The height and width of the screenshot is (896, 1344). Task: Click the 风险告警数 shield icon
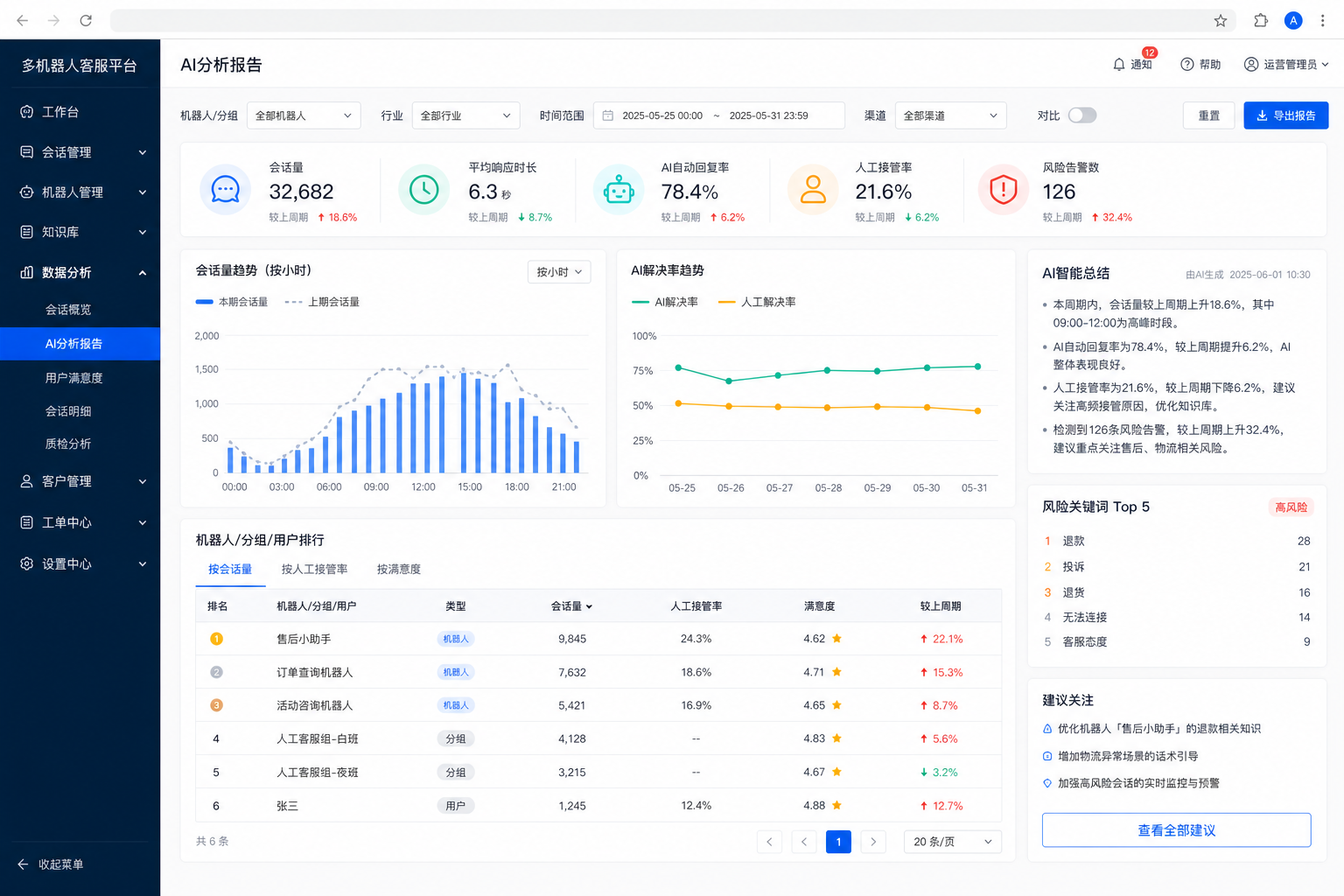[1004, 189]
